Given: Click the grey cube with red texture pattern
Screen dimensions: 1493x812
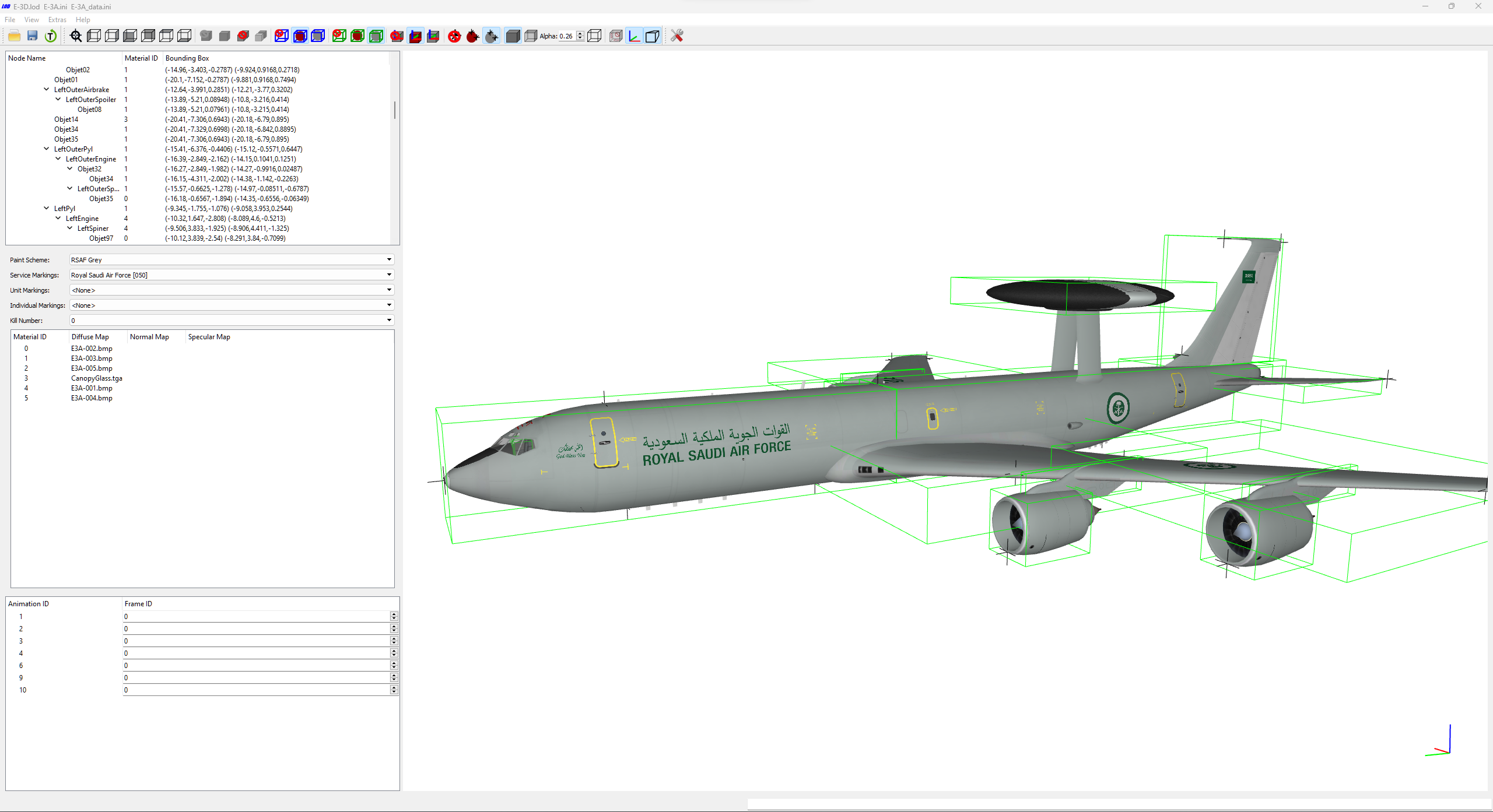Looking at the screenshot, I should click(x=616, y=36).
